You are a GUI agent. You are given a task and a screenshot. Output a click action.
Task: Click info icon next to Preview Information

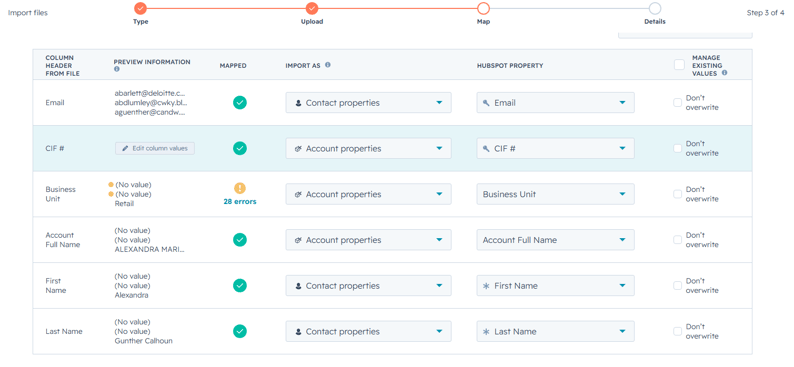(117, 69)
